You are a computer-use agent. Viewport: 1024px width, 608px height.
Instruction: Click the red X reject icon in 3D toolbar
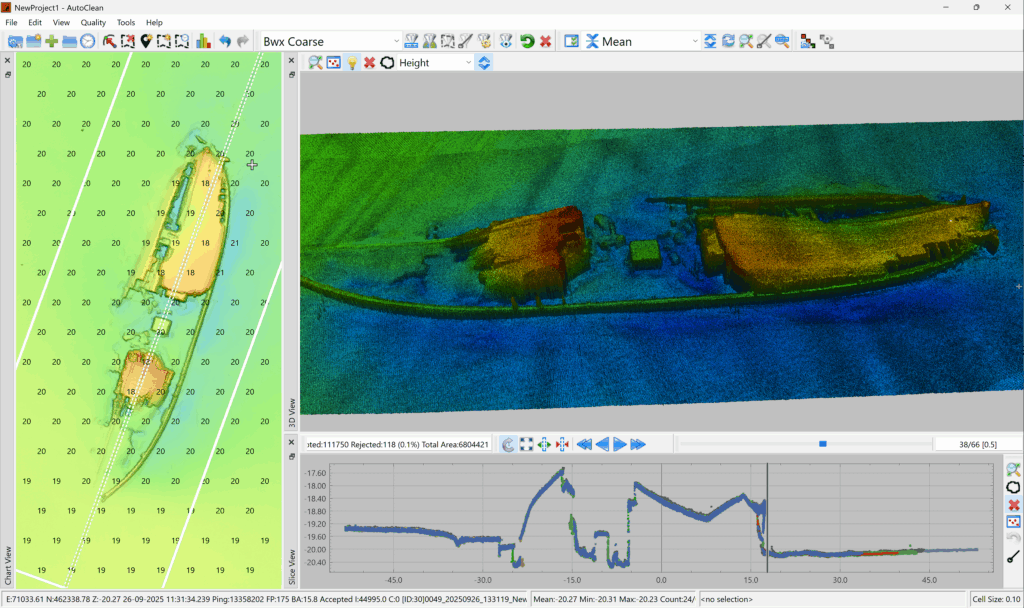[x=369, y=62]
